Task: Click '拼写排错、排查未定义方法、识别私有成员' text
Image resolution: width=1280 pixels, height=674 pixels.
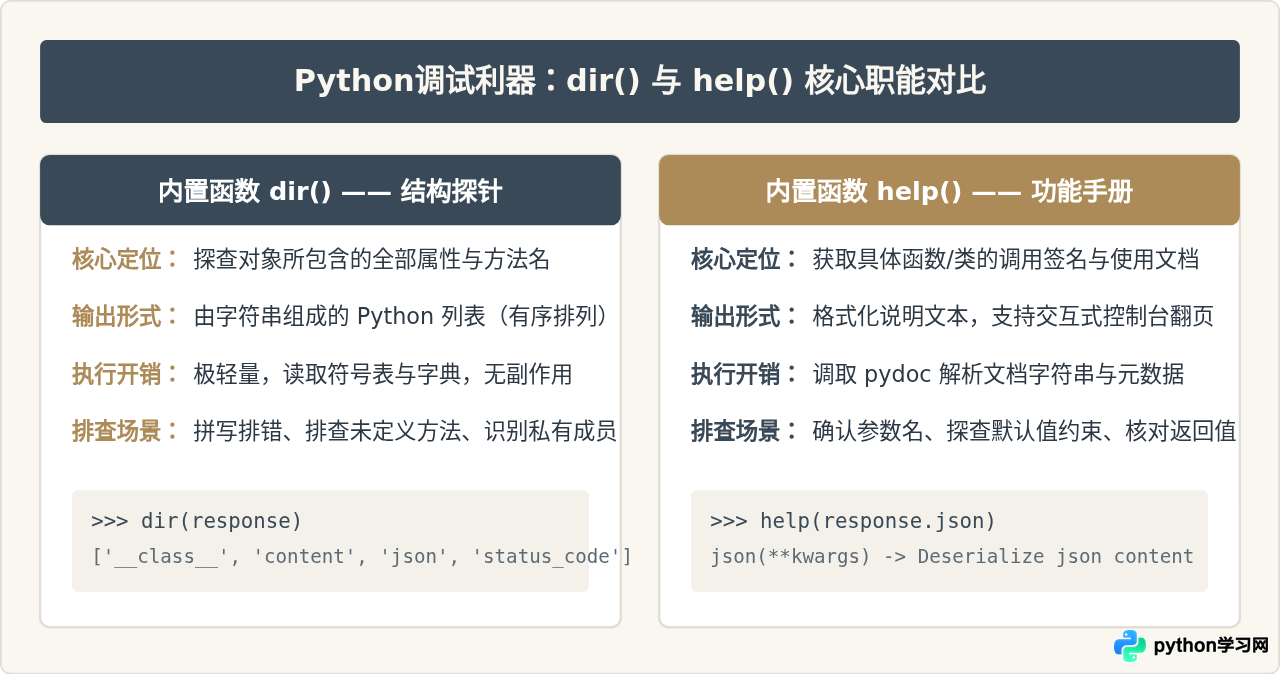Action: click(405, 431)
